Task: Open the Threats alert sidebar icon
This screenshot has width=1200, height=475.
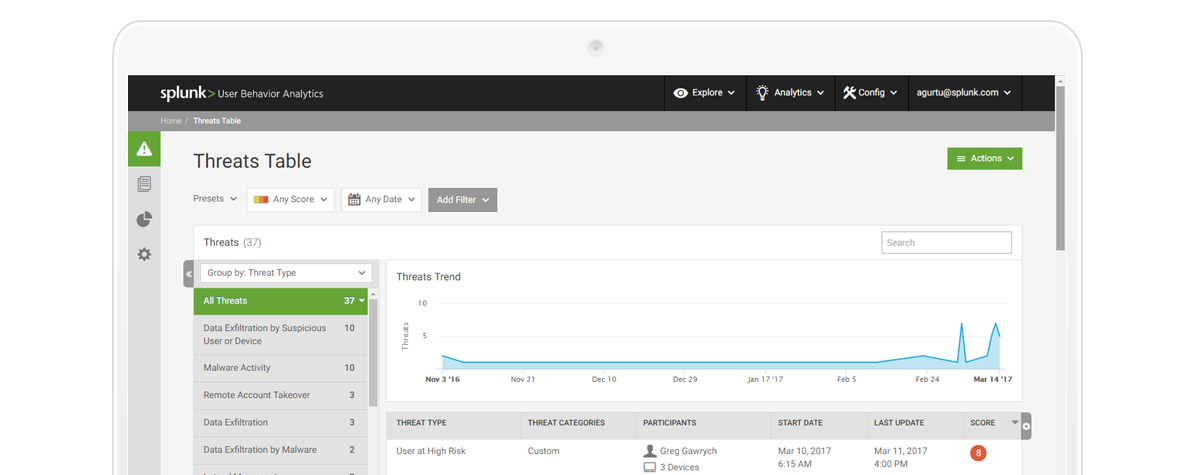Action: [x=144, y=149]
